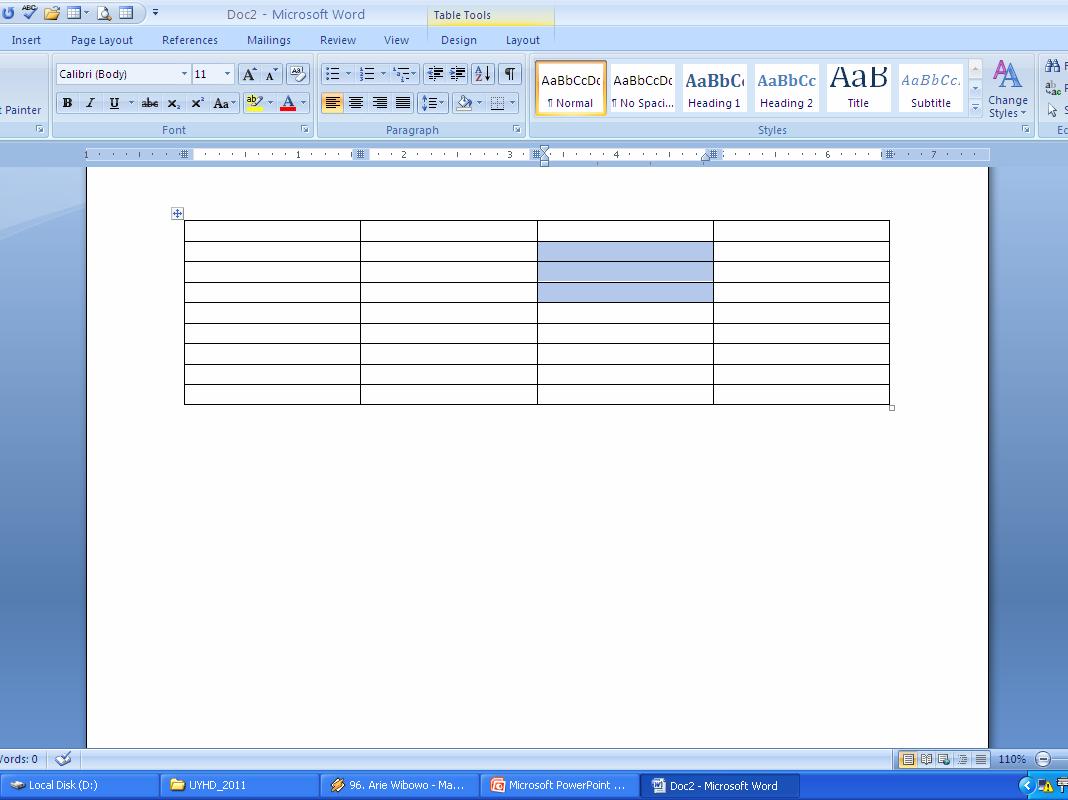
Task: Show hidden system tray icons
Action: [x=1026, y=786]
